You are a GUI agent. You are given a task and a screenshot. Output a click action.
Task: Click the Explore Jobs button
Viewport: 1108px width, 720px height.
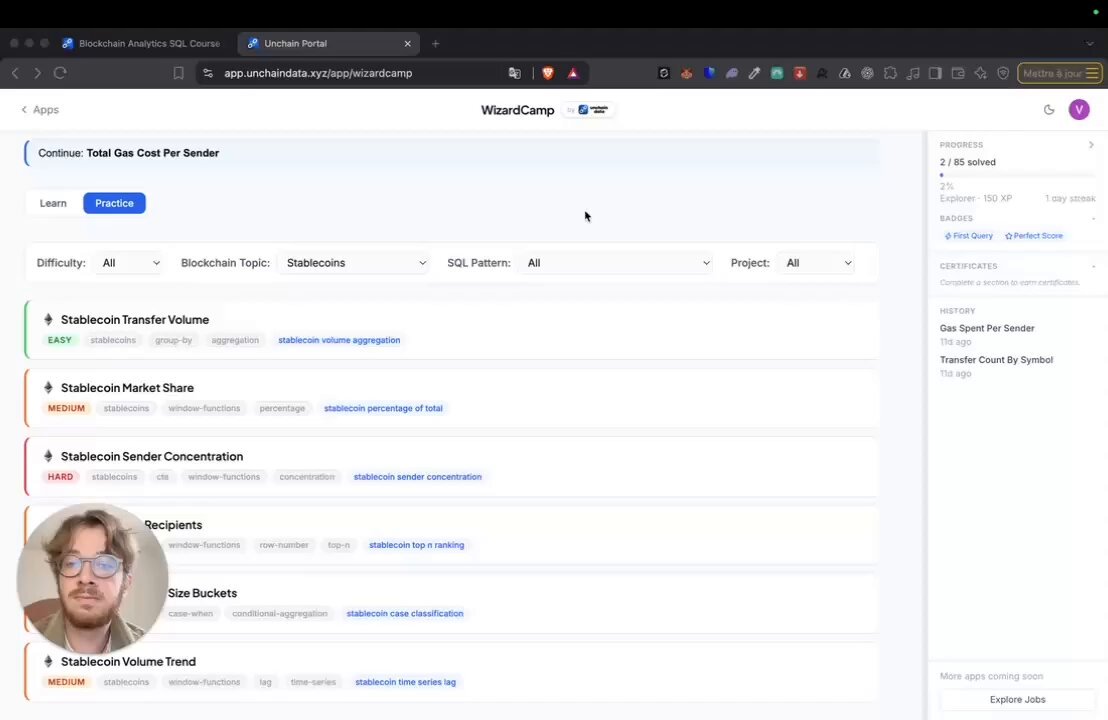1018,700
